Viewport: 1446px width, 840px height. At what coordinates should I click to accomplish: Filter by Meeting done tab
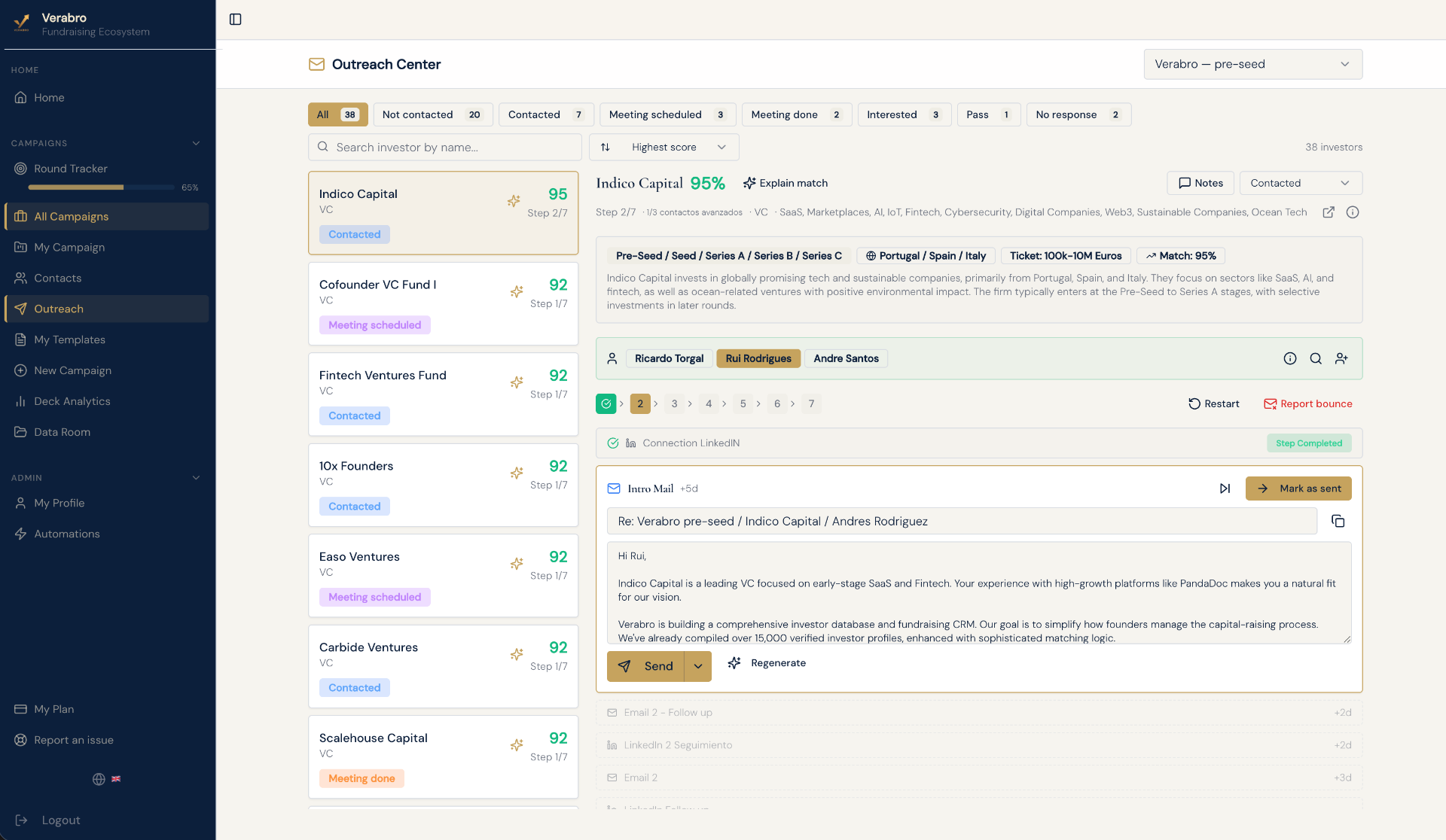(796, 114)
